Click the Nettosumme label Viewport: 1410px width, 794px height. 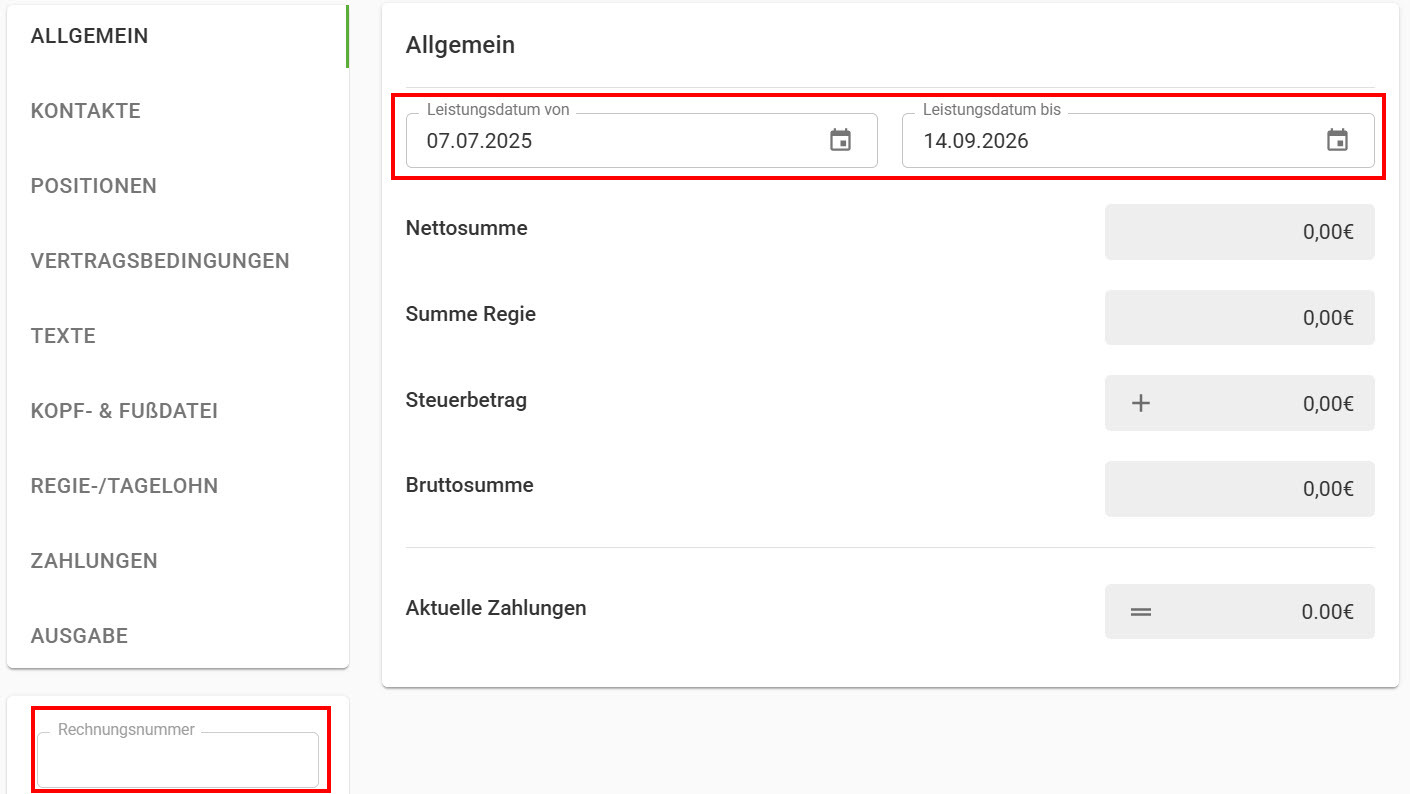click(466, 228)
